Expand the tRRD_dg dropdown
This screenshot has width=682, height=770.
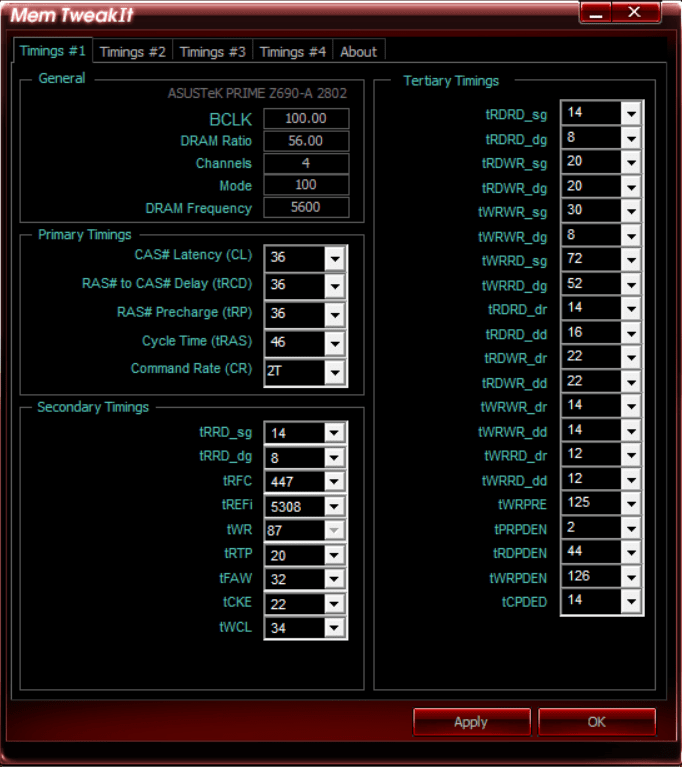coord(334,458)
